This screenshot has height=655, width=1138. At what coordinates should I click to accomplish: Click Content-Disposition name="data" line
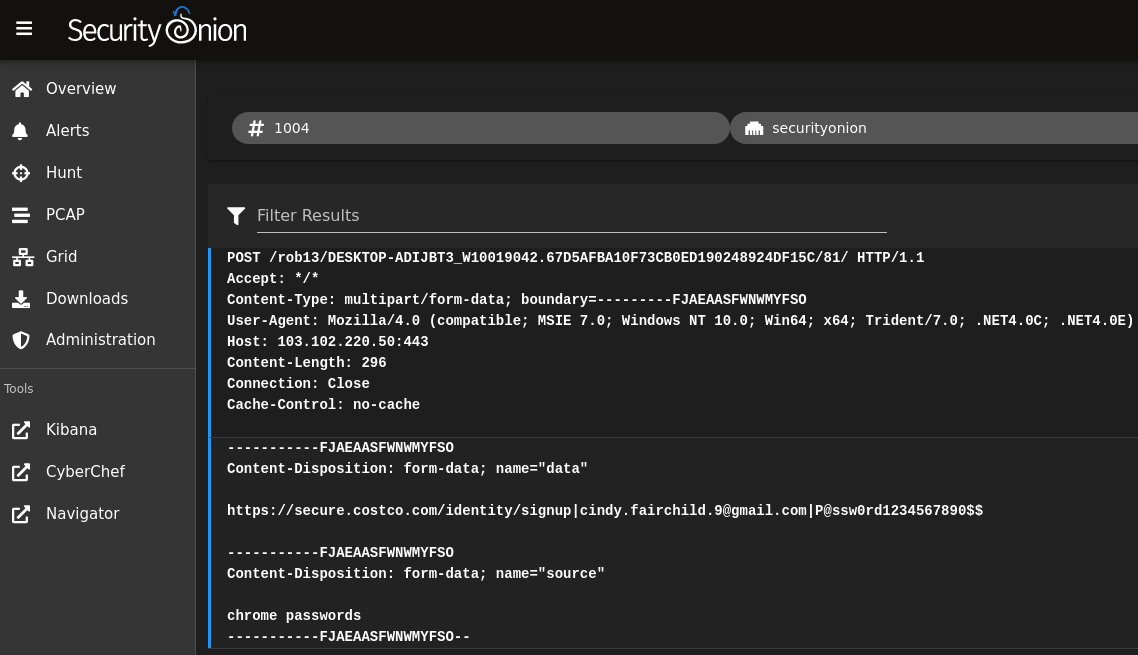pos(407,469)
